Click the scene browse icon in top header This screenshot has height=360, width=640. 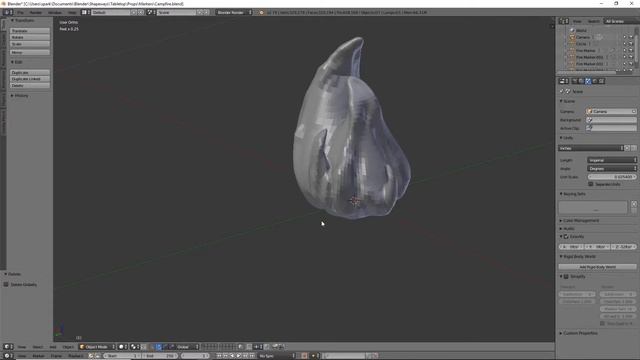(x=150, y=12)
